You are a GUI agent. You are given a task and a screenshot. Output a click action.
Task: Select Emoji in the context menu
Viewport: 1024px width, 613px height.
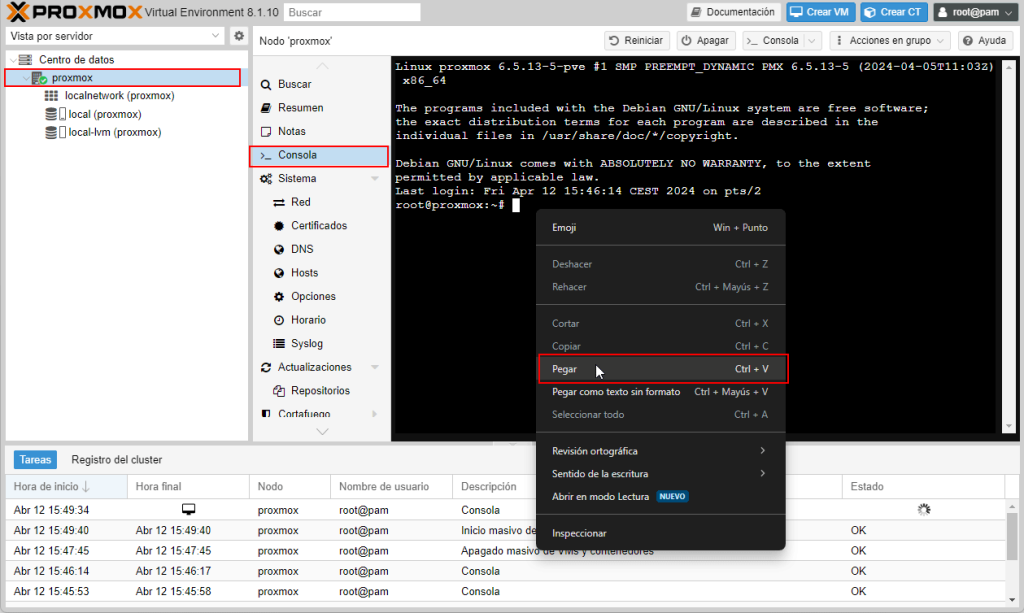pos(660,227)
